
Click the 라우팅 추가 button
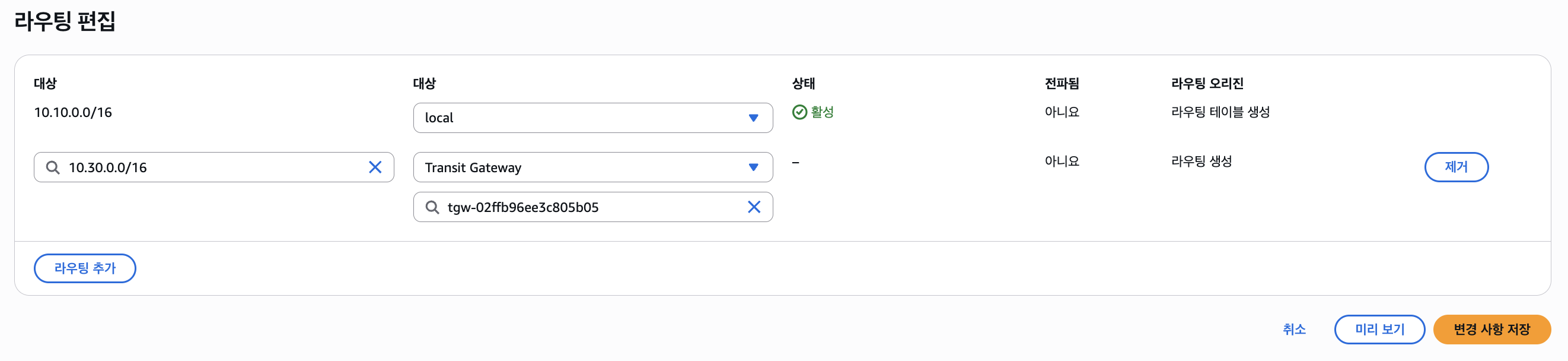tap(85, 268)
